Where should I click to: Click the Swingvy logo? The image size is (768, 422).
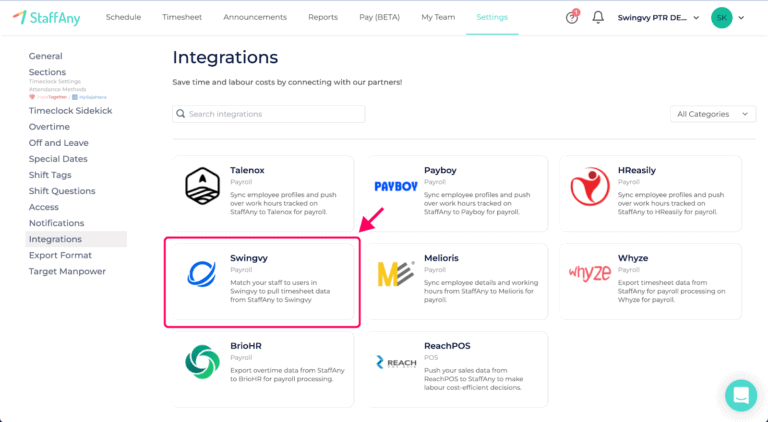(x=202, y=274)
